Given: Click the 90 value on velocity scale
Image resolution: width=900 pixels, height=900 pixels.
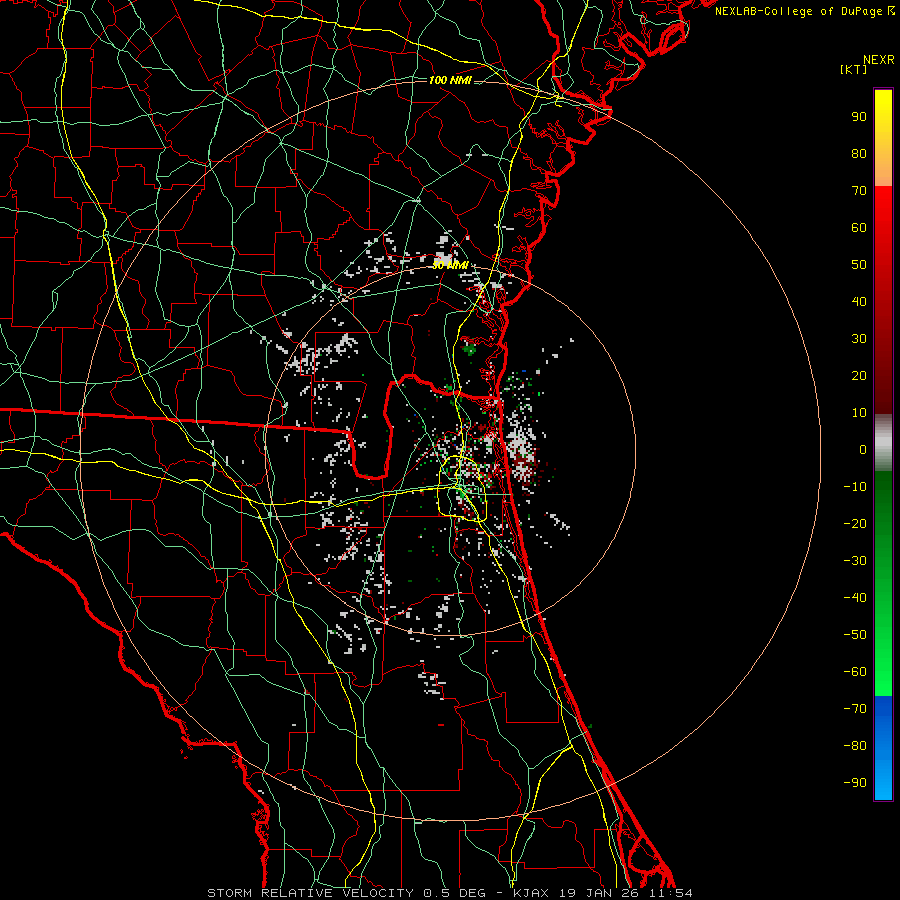Looking at the screenshot, I should tap(859, 117).
